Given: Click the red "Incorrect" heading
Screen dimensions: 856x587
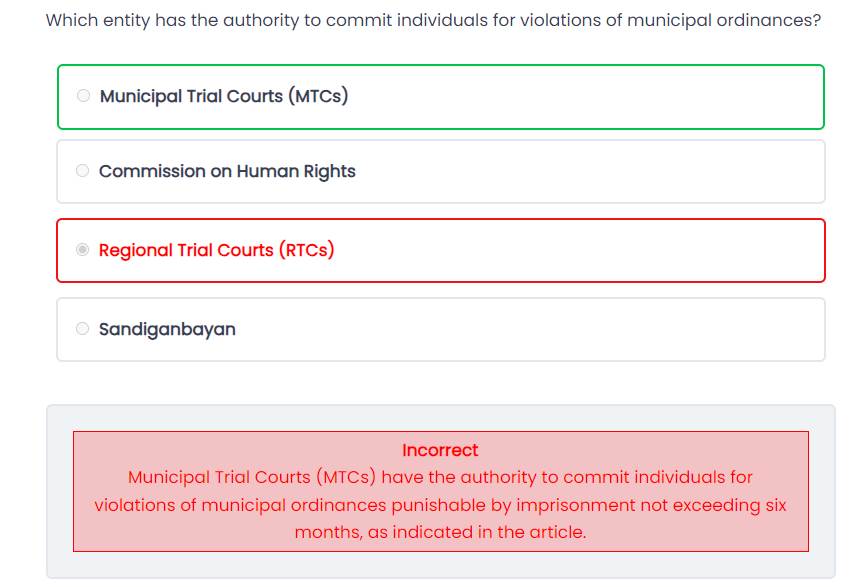Looking at the screenshot, I should (440, 450).
